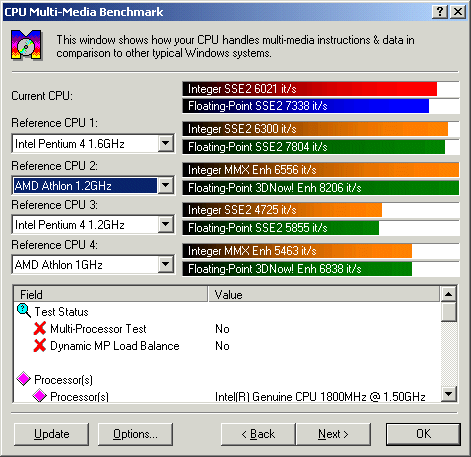
Task: Confirm with the OK button
Action: click(423, 434)
